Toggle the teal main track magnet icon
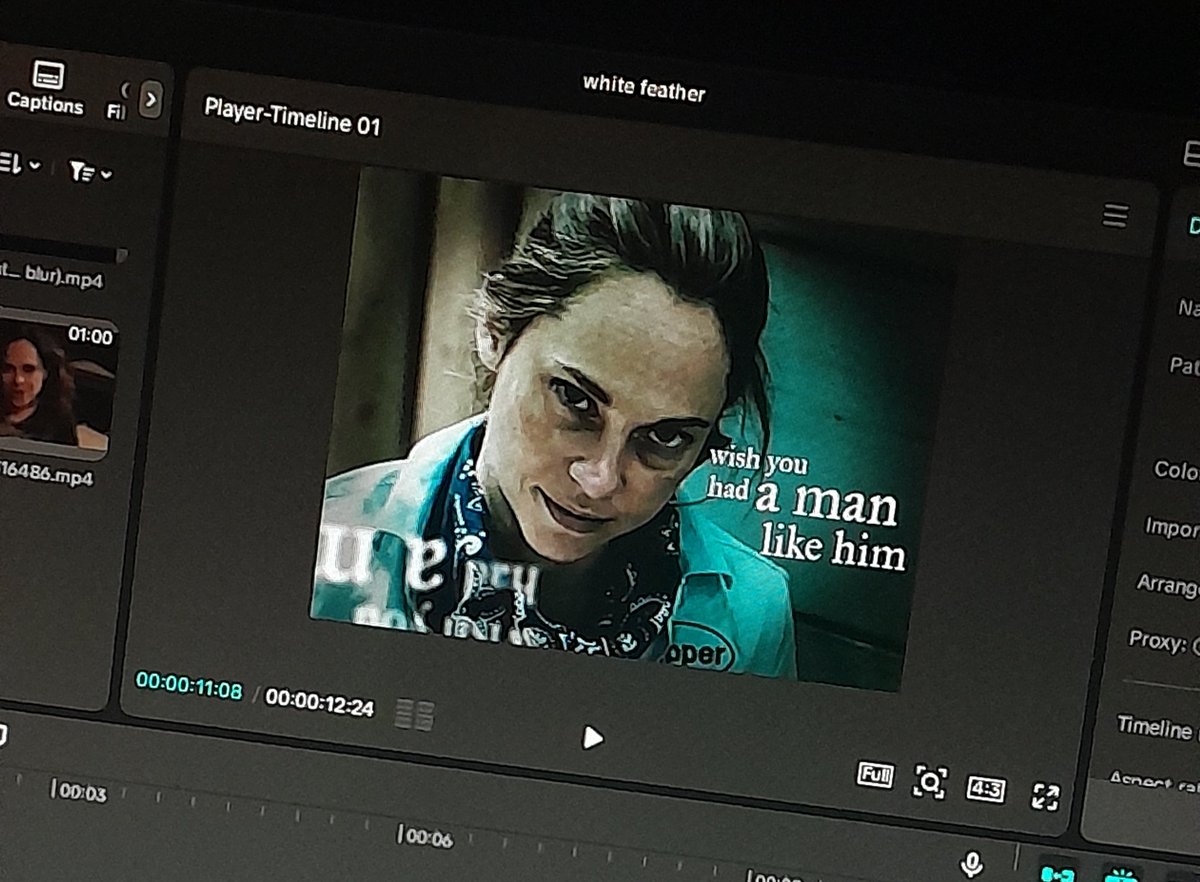The width and height of the screenshot is (1200, 882). click(1058, 874)
